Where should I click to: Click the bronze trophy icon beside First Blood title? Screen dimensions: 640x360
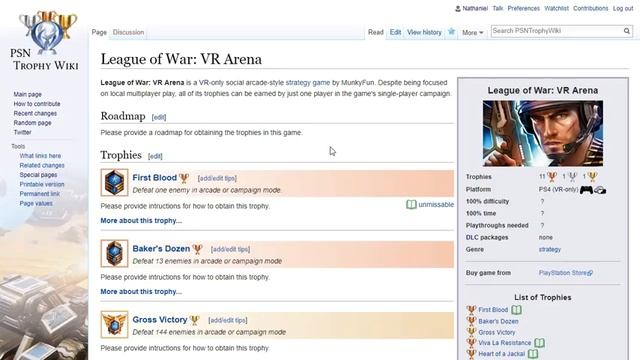(184, 178)
